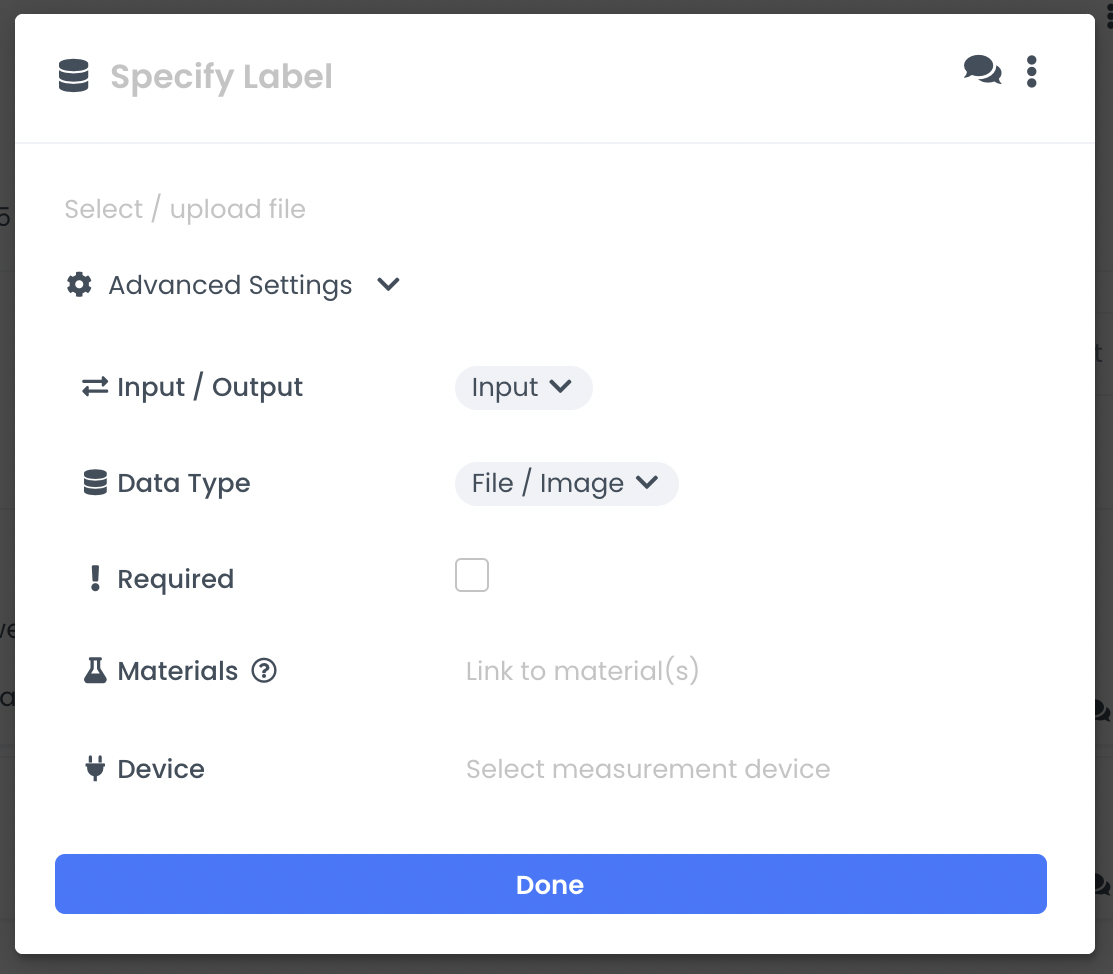Open the Input / Output dropdown
Image resolution: width=1113 pixels, height=974 pixels.
[523, 387]
